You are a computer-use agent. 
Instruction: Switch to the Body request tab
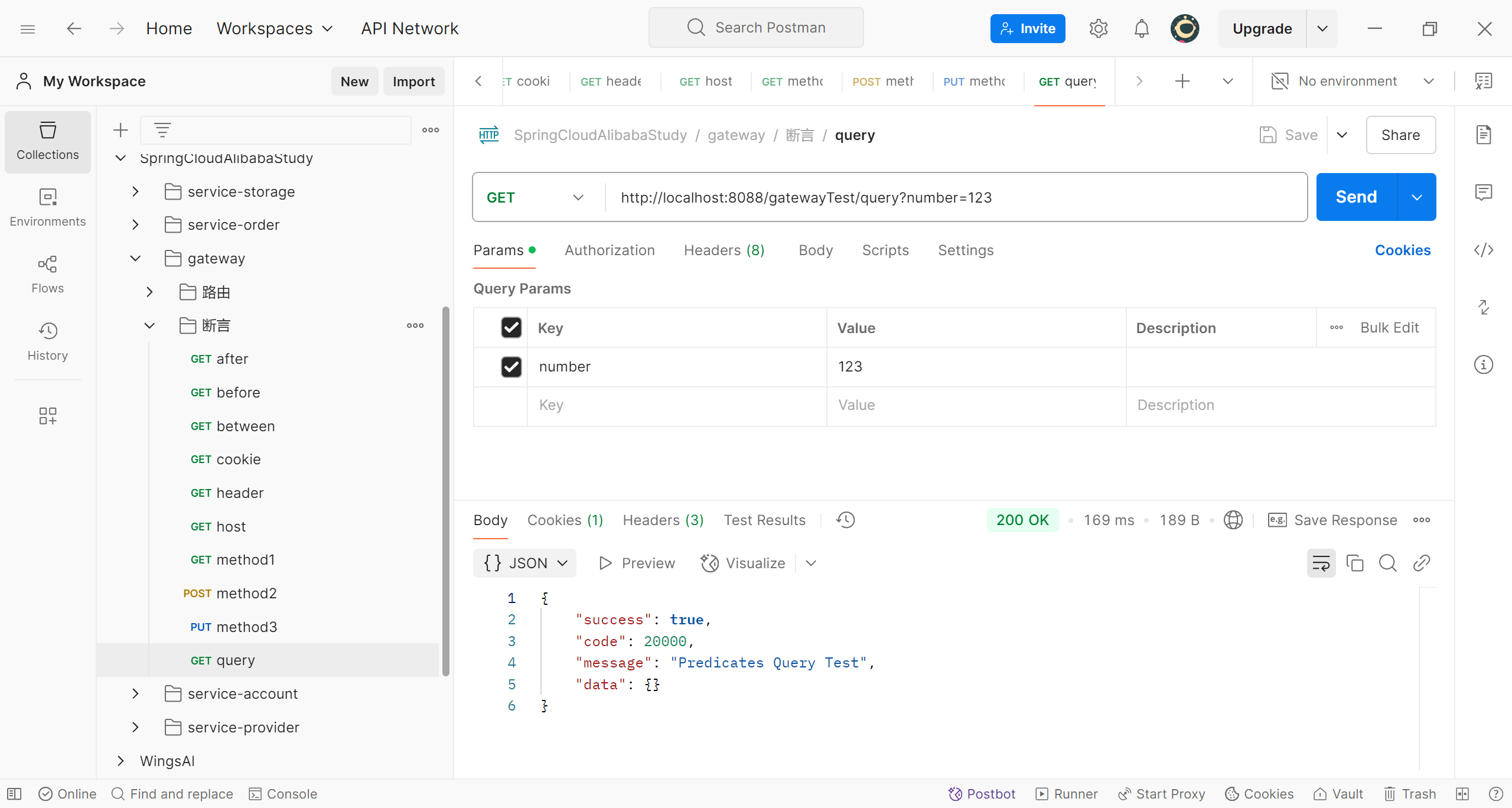click(816, 250)
